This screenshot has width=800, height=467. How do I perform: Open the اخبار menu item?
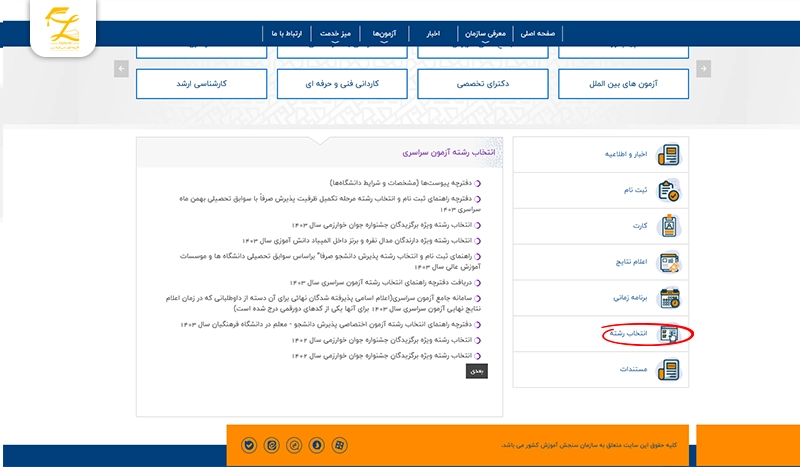[x=433, y=34]
